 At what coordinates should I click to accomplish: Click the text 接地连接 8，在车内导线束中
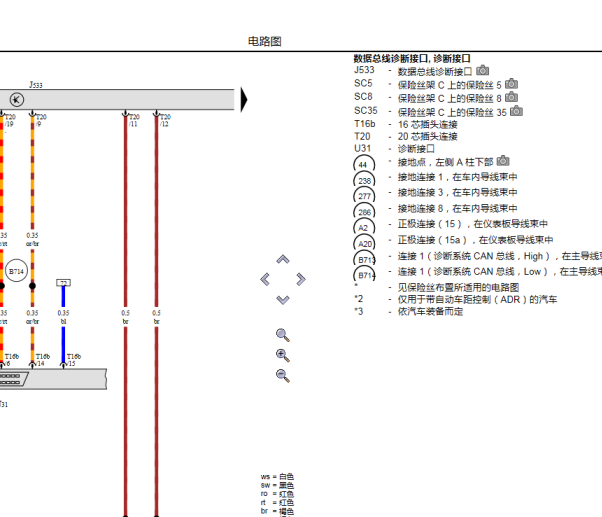pyautogui.click(x=457, y=208)
